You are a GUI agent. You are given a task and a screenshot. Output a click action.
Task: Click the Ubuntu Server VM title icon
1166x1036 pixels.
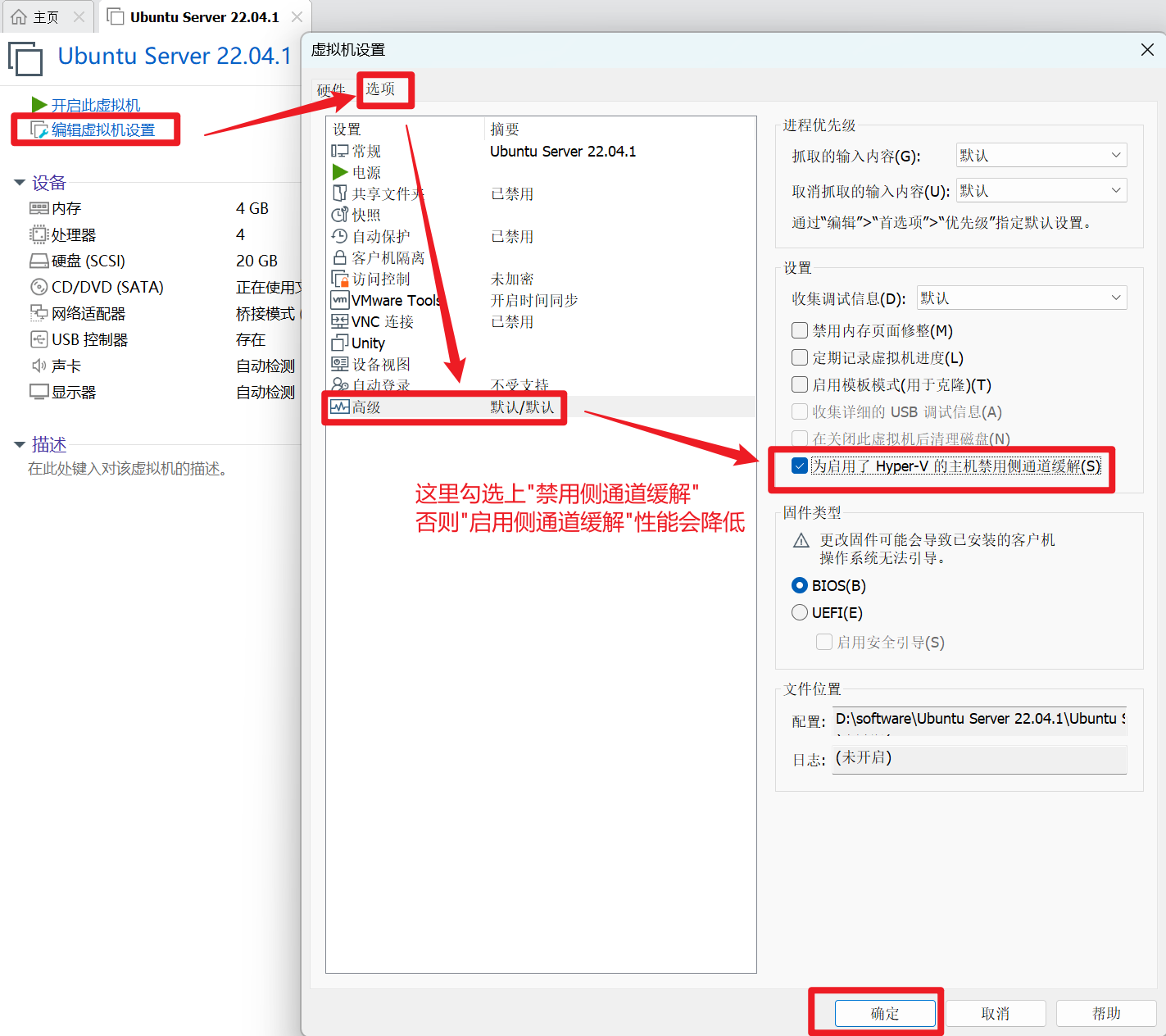(x=25, y=60)
